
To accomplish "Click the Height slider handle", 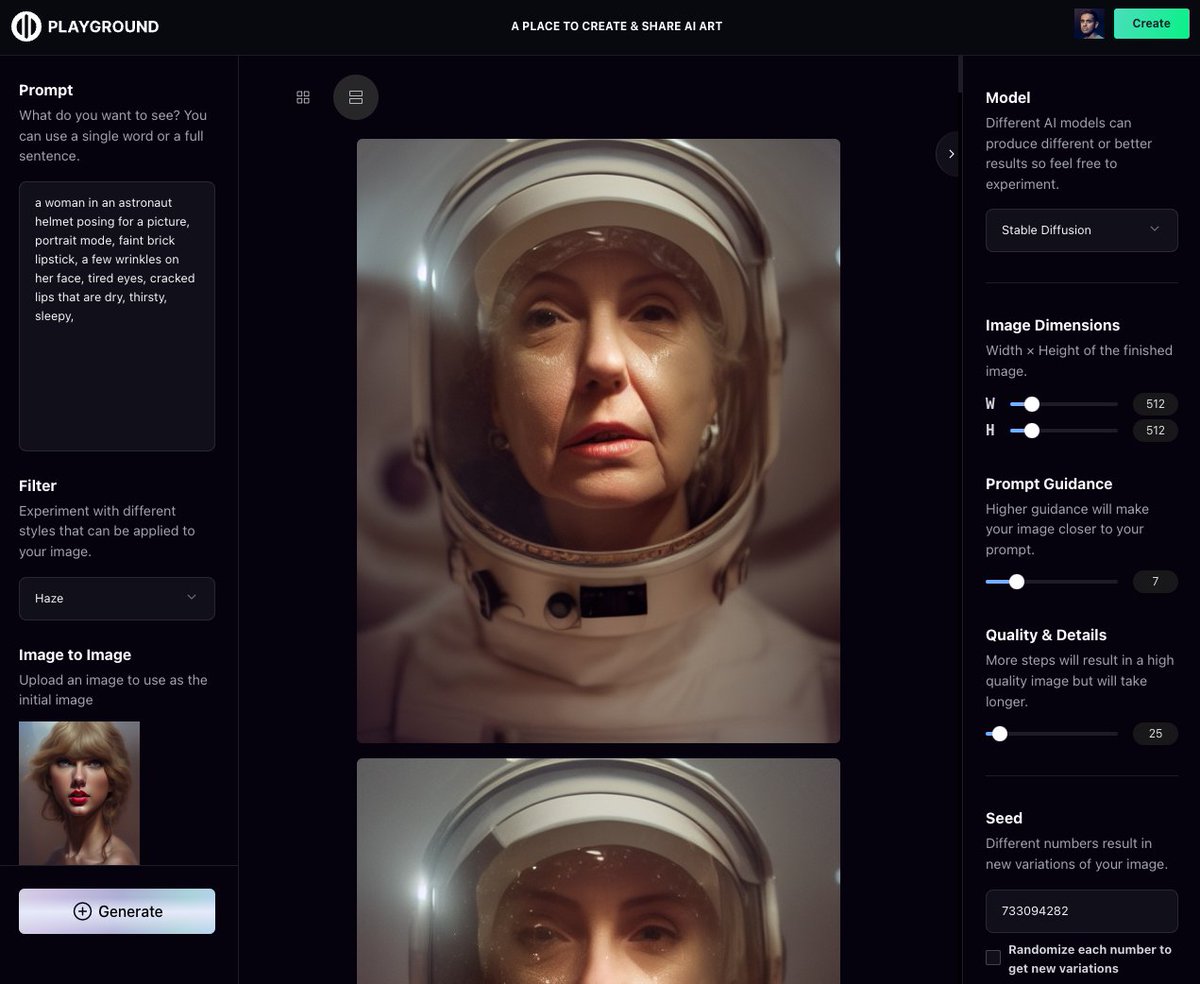I will click(x=1032, y=430).
